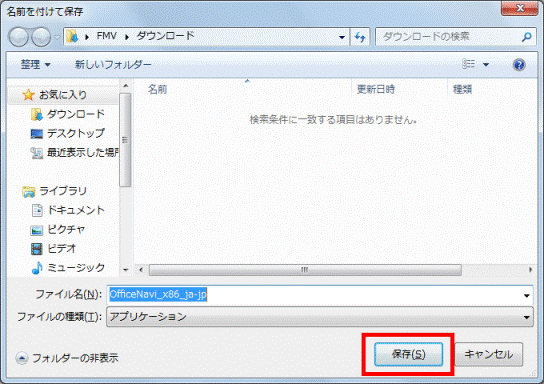Click the Back navigation arrow button

18,37
